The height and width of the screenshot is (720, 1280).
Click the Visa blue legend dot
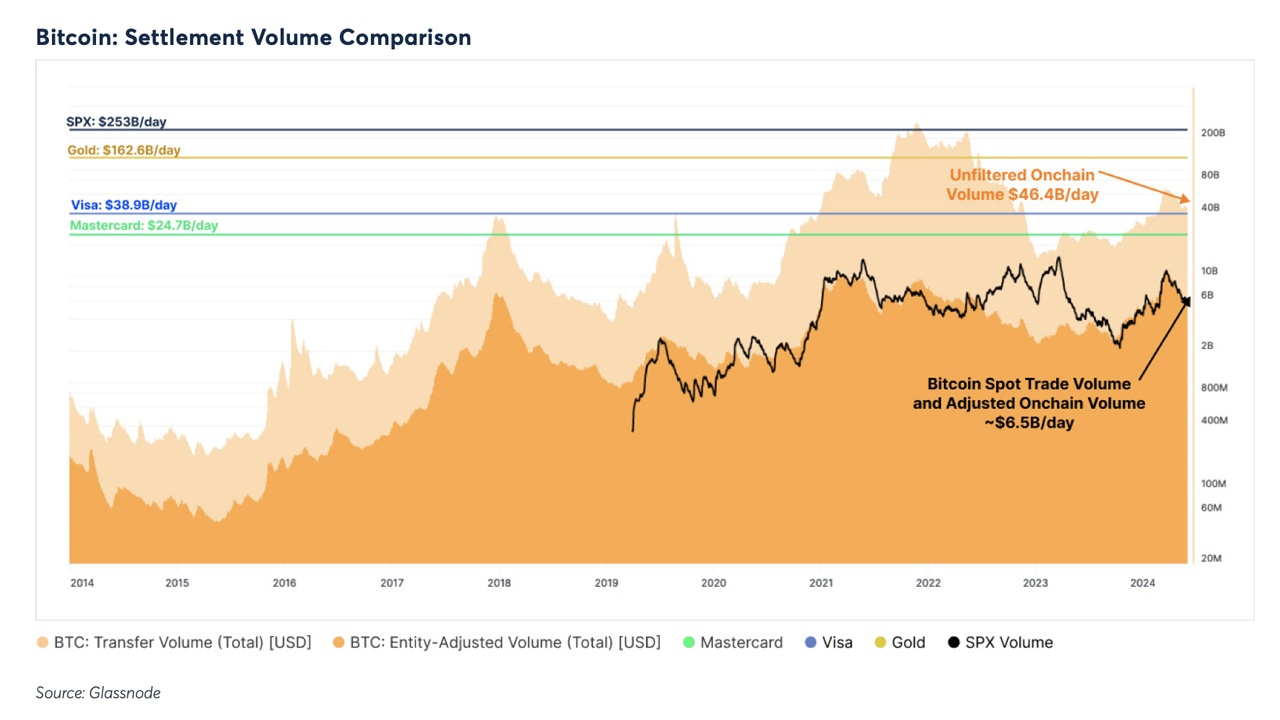point(810,643)
